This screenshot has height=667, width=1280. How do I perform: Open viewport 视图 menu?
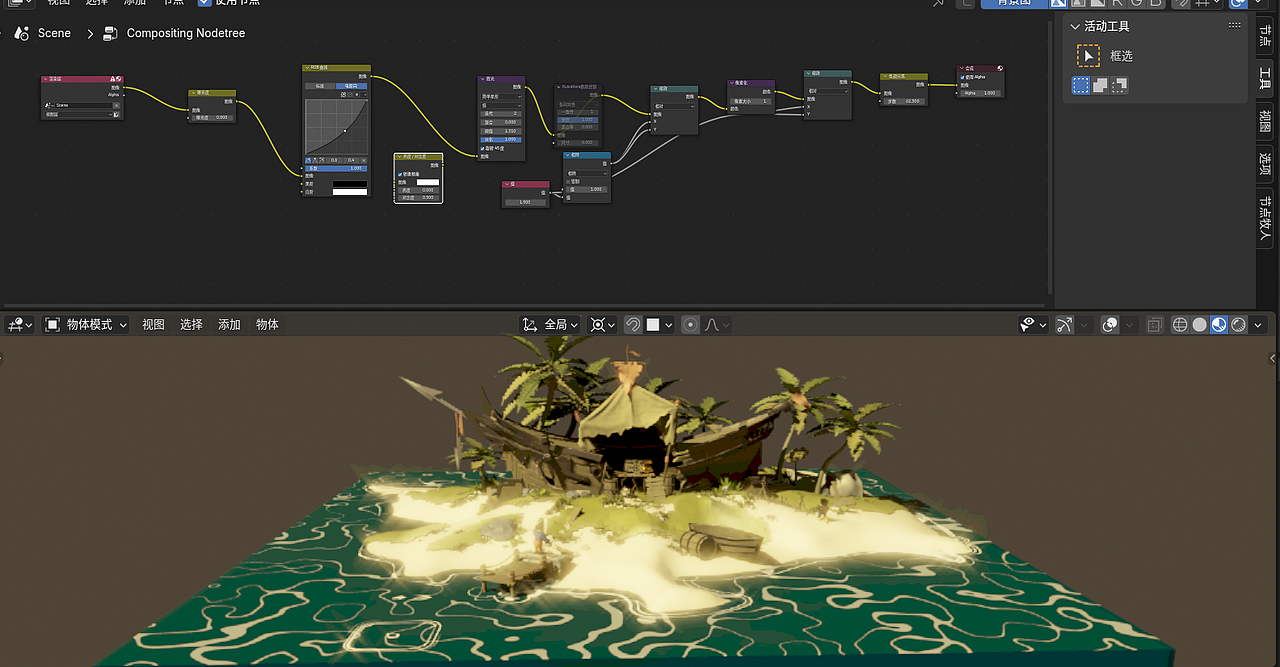coord(153,325)
